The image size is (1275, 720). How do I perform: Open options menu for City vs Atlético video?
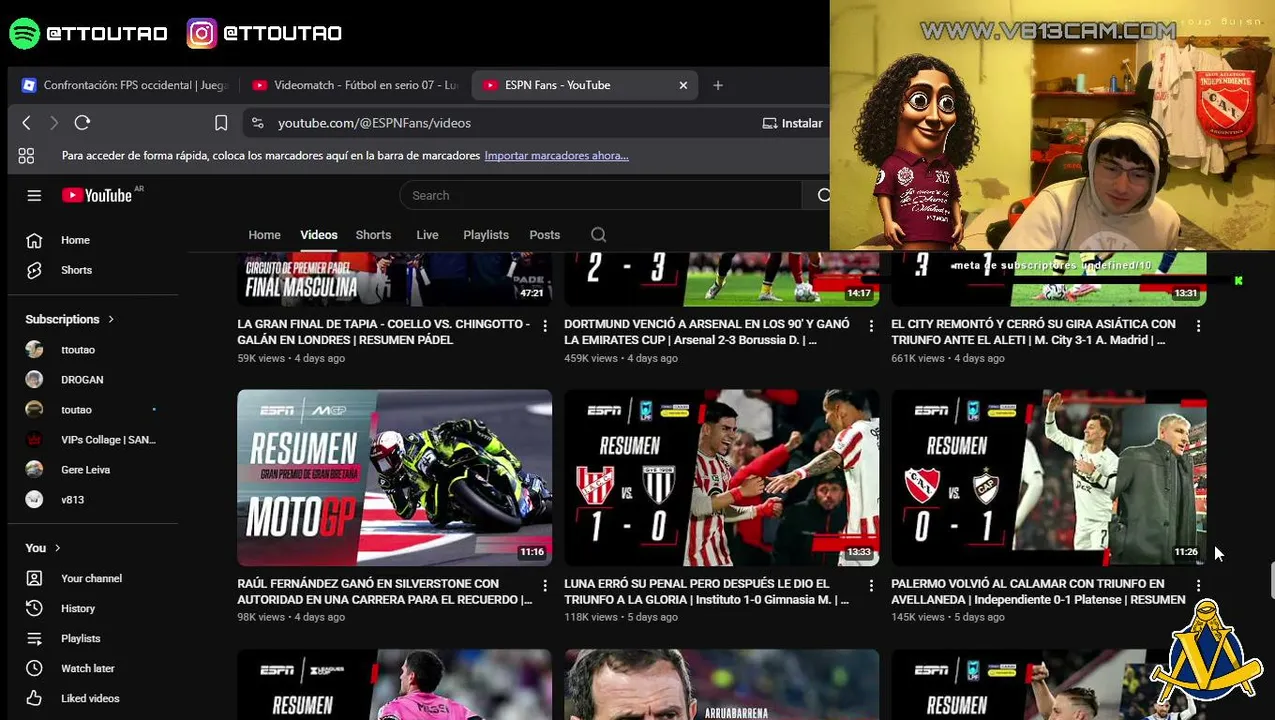pos(1198,326)
